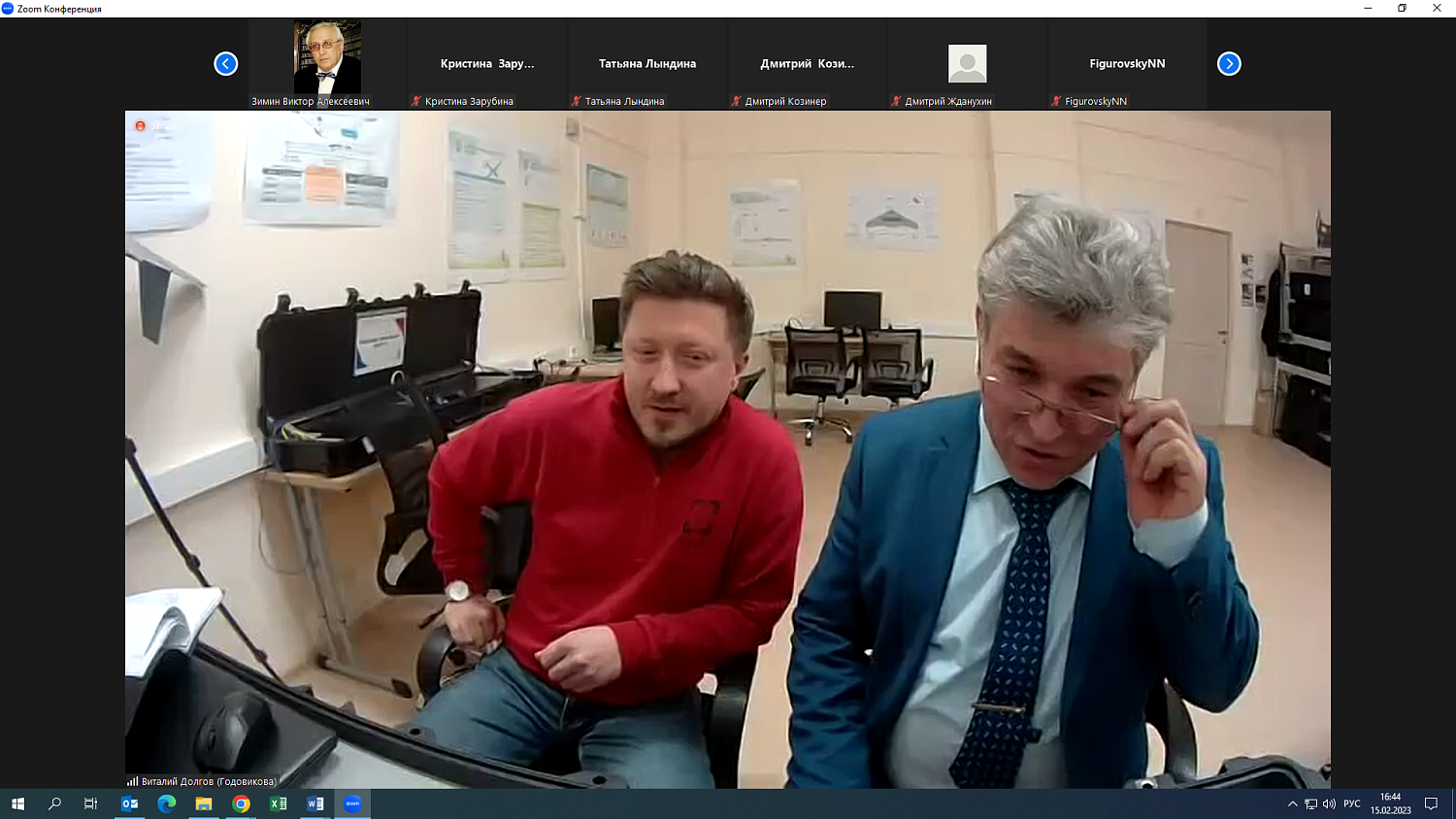Switch to Google Chrome in the taskbar
This screenshot has width=1456, height=819.
241,803
